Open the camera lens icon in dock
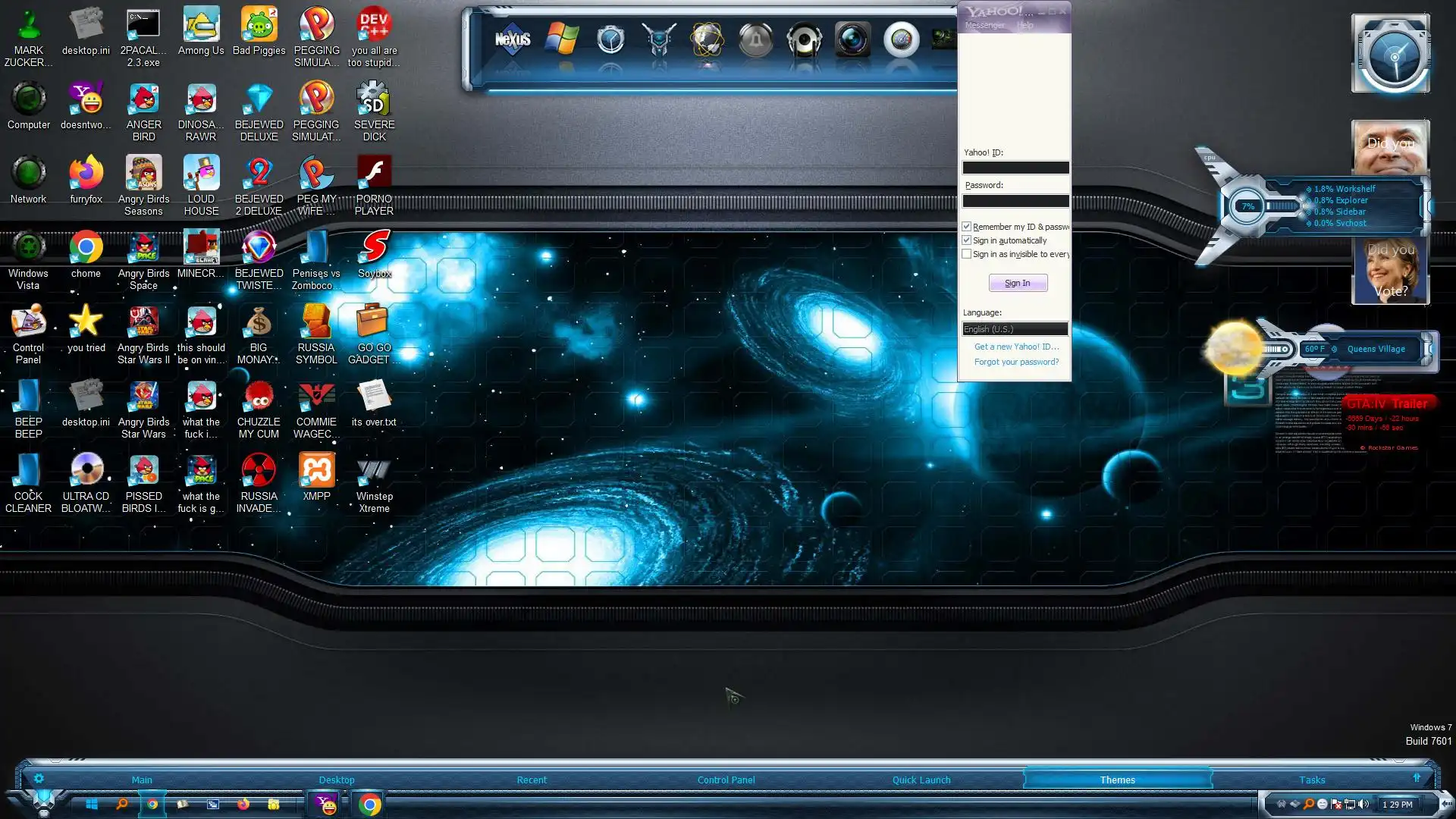The height and width of the screenshot is (819, 1456). [x=852, y=39]
